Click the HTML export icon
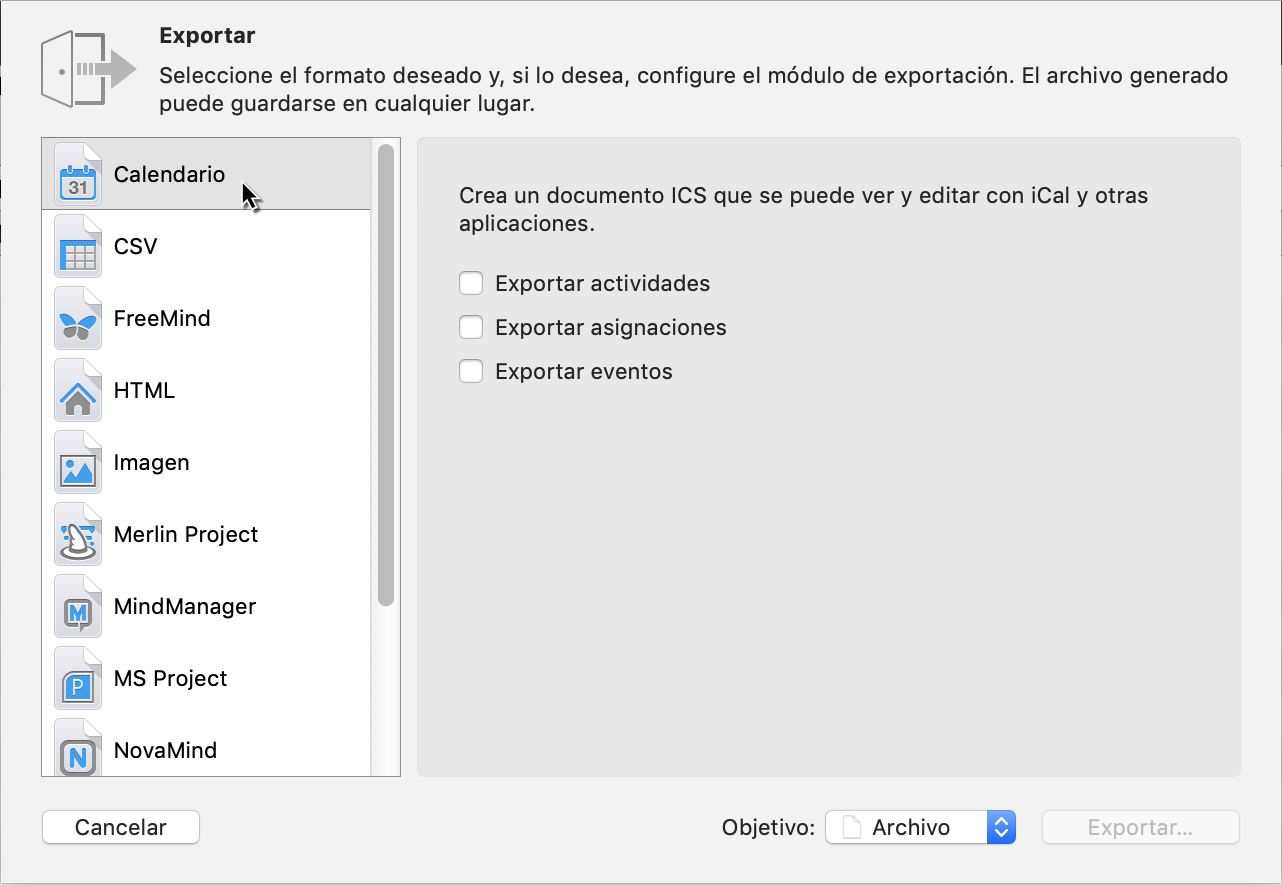The width and height of the screenshot is (1282, 885). click(77, 389)
